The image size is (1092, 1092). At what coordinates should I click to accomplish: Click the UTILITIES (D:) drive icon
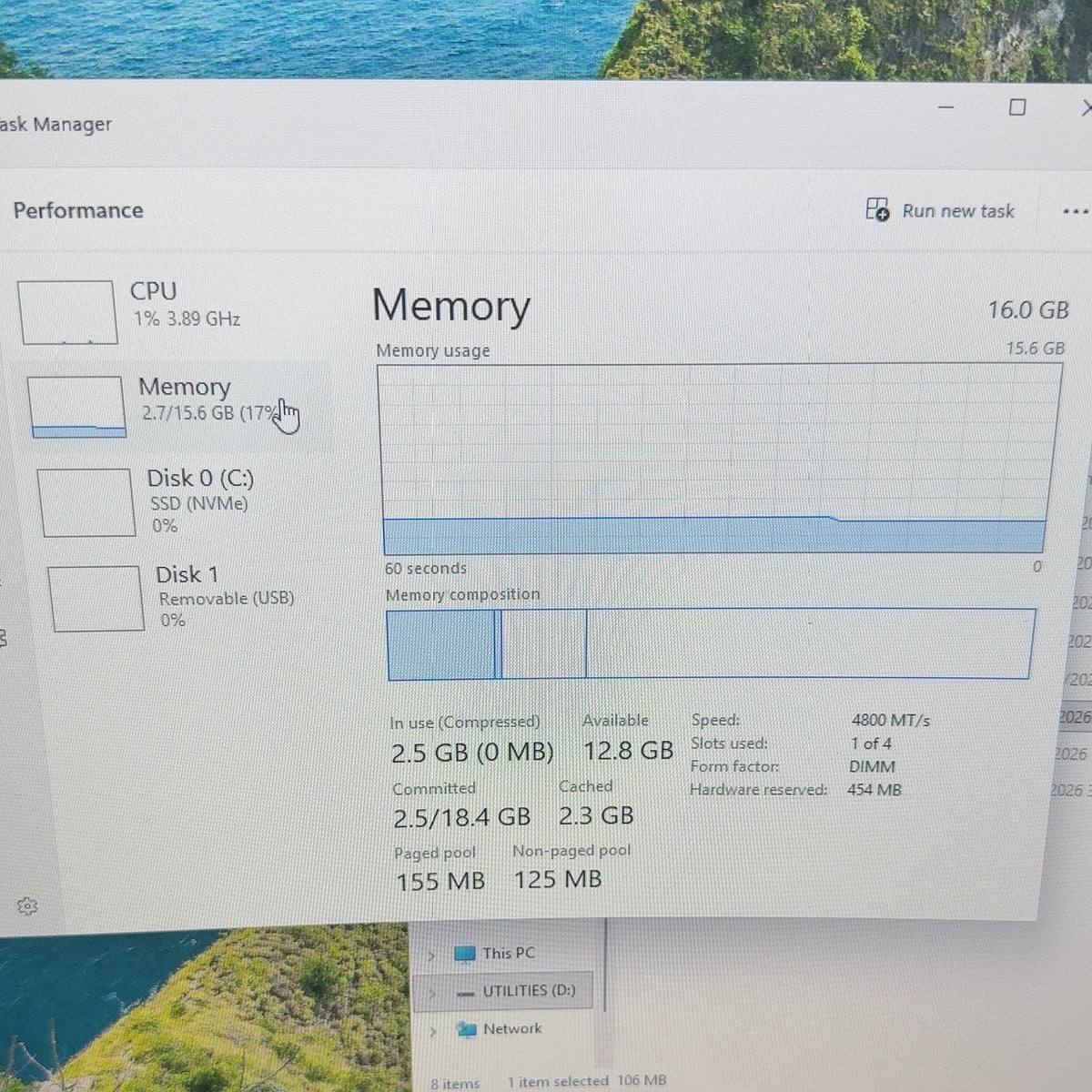pyautogui.click(x=466, y=993)
